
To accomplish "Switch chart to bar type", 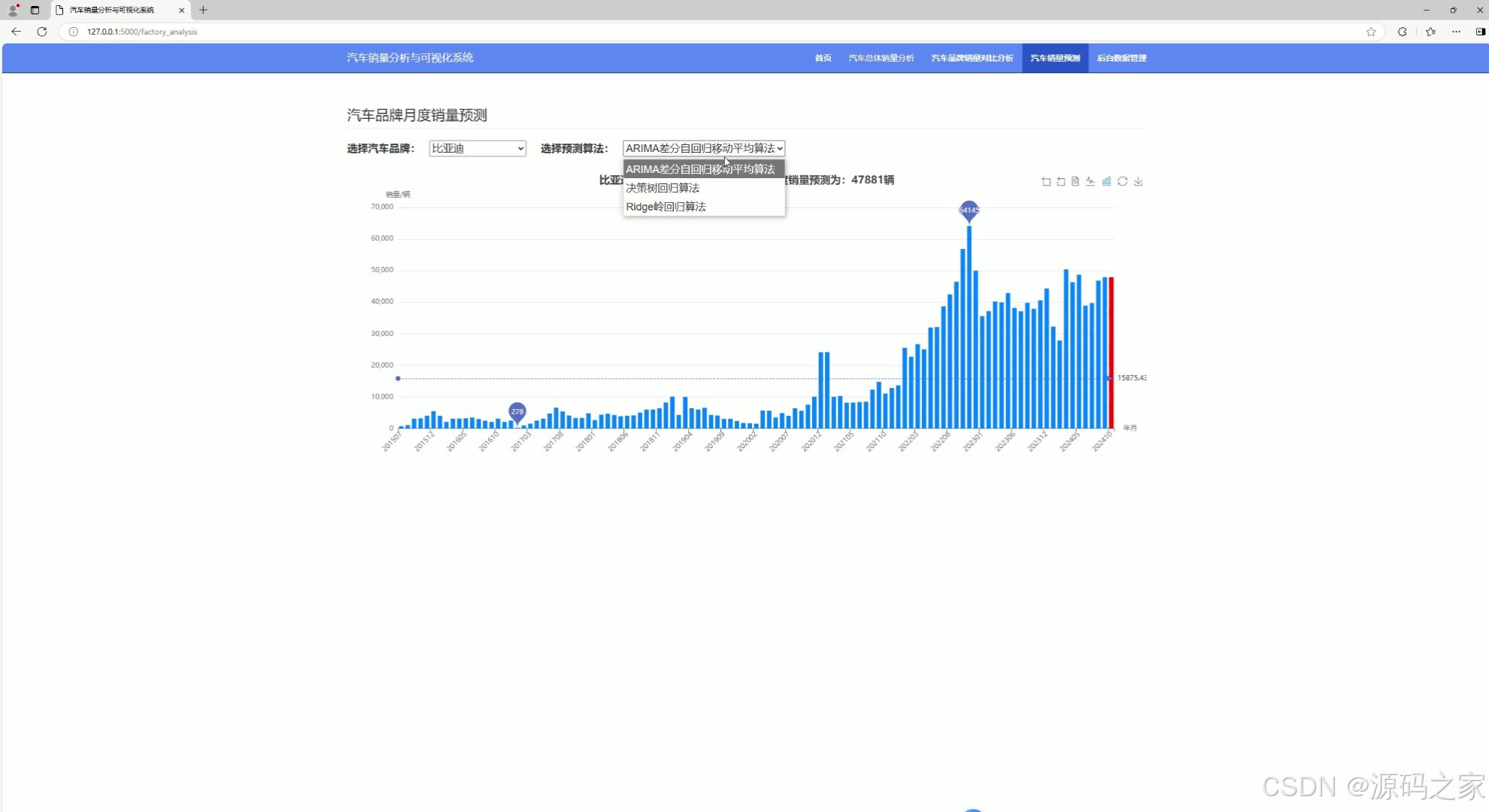I will [x=1106, y=181].
